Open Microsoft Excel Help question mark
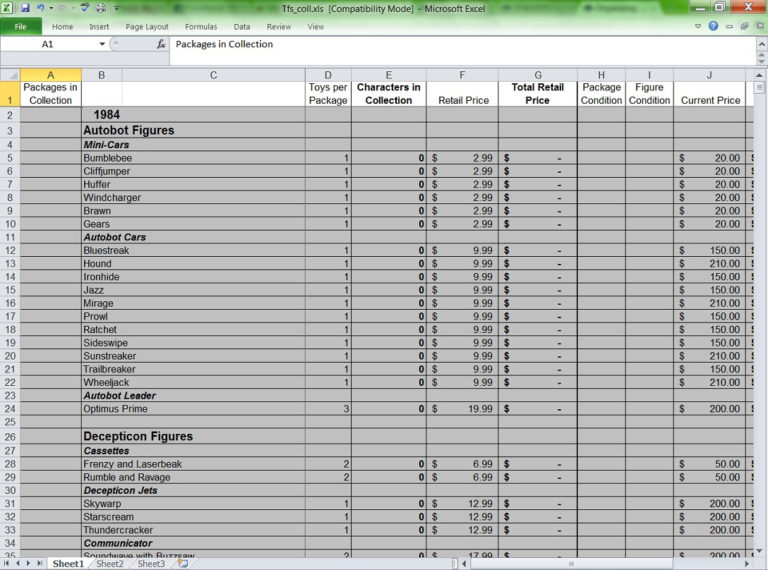768x570 pixels. (713, 26)
